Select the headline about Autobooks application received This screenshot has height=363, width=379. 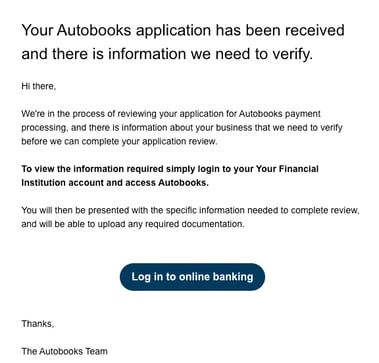(183, 42)
